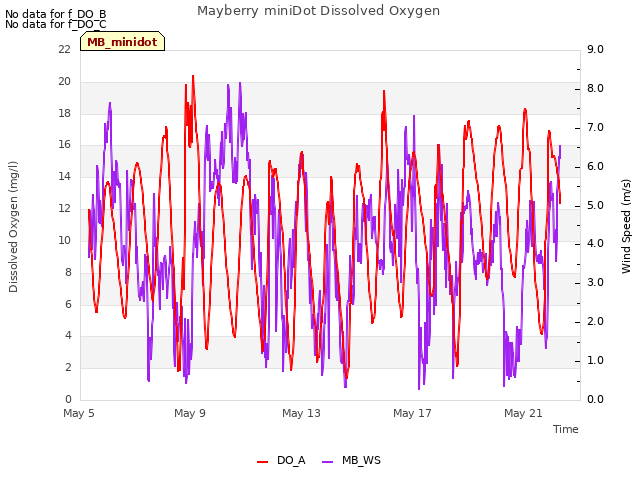Image resolution: width=640 pixels, height=480 pixels.
Task: Click the 0.0 wind speed tick label
Action: [595, 399]
